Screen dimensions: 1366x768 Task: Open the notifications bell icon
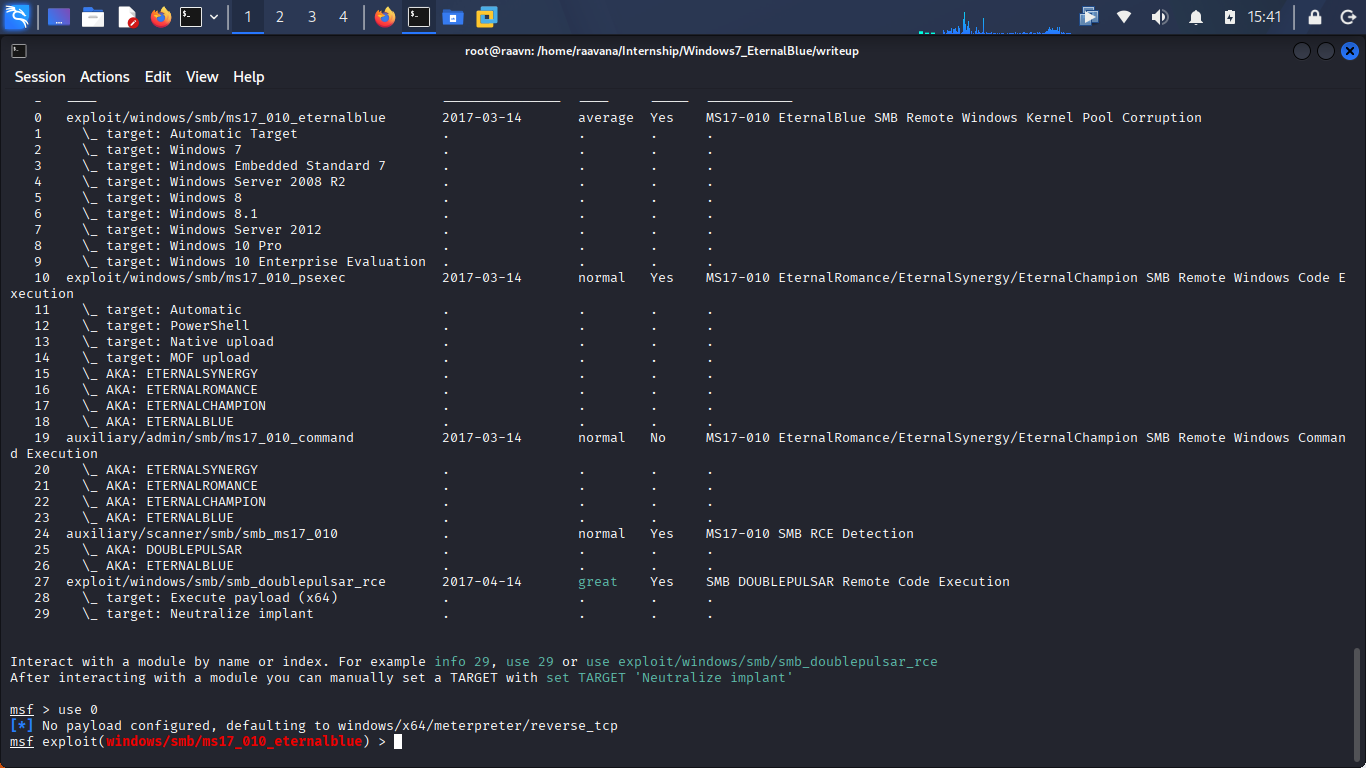[1196, 17]
